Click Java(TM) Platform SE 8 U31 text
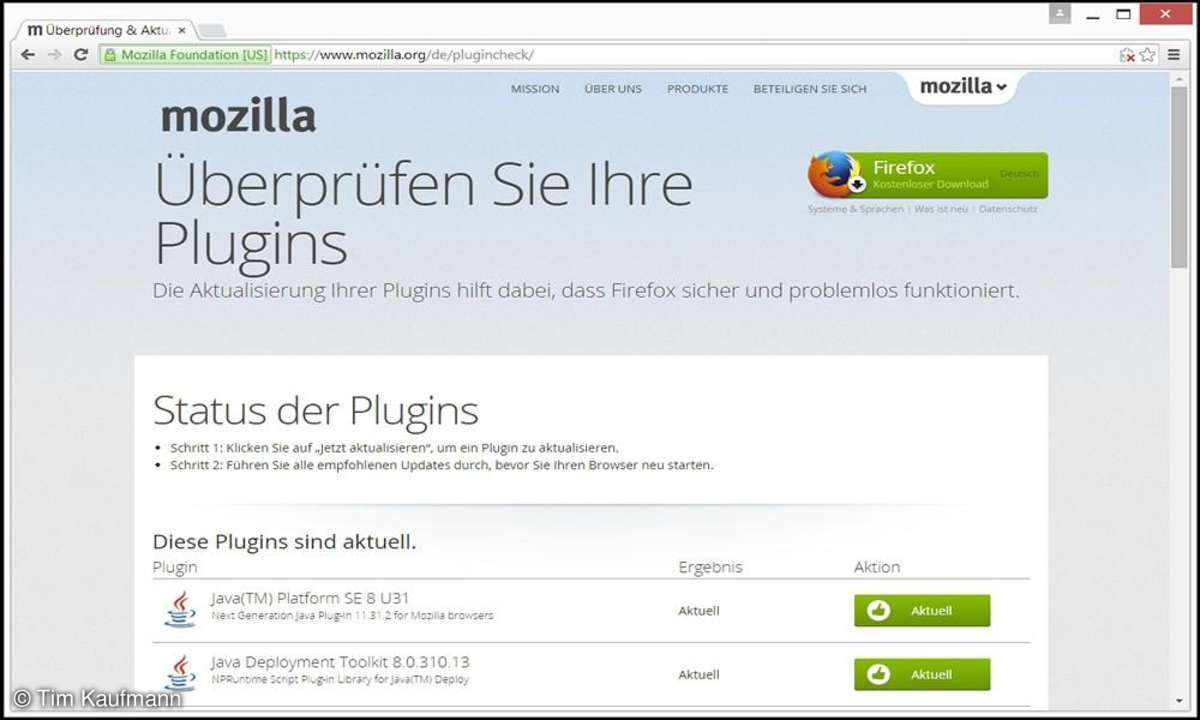The image size is (1200, 720). (x=310, y=598)
